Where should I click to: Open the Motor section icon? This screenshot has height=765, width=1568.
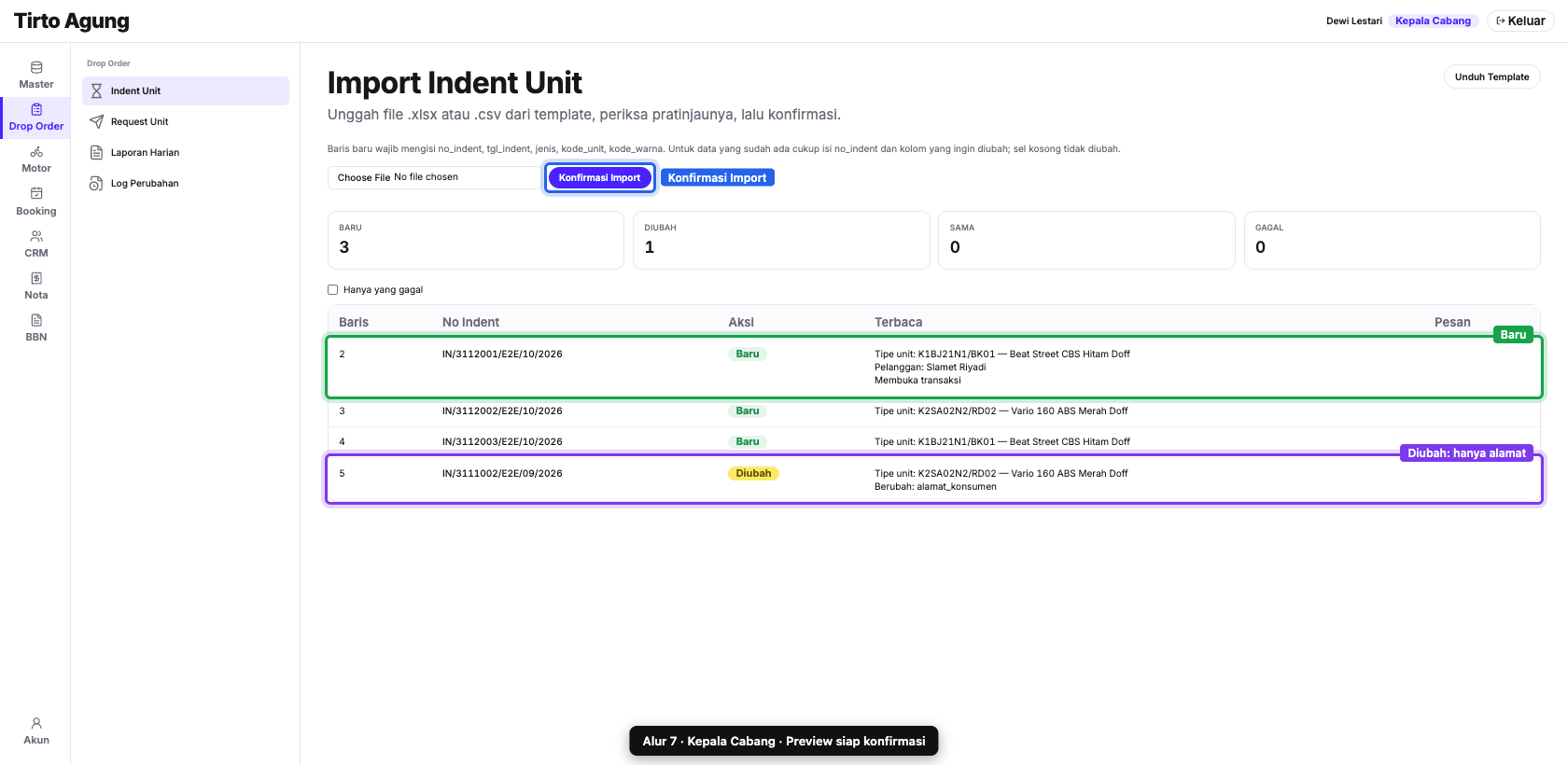(x=36, y=151)
